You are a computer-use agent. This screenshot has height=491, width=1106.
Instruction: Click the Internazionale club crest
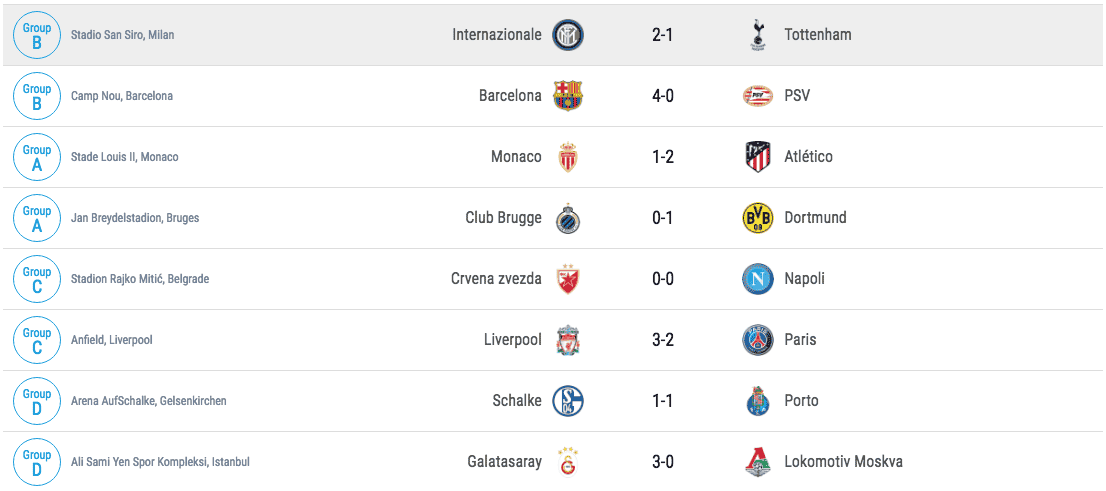[x=568, y=35]
